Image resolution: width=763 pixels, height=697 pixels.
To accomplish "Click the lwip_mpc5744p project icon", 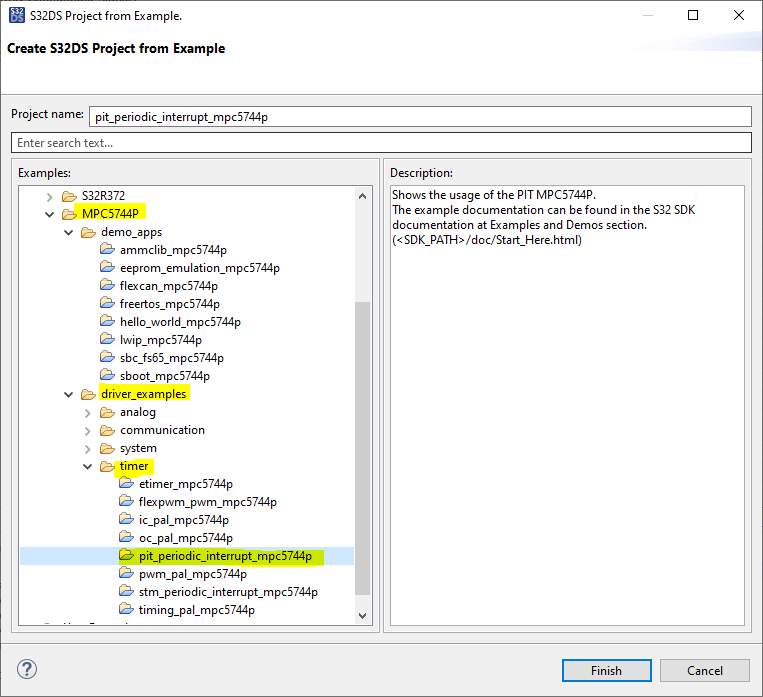I will coord(107,339).
